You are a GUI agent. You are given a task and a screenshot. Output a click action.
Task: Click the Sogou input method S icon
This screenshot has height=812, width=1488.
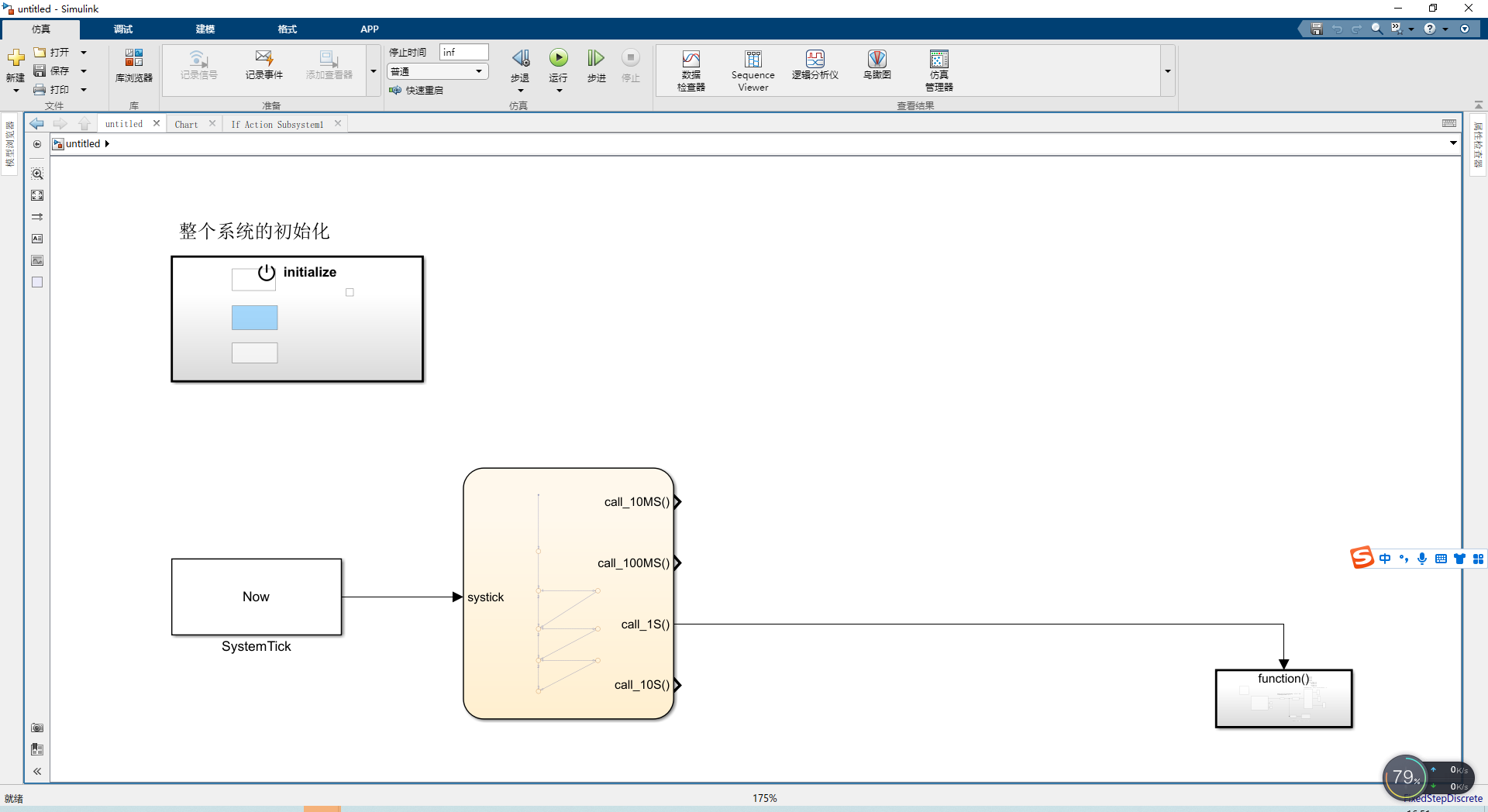(x=1362, y=558)
